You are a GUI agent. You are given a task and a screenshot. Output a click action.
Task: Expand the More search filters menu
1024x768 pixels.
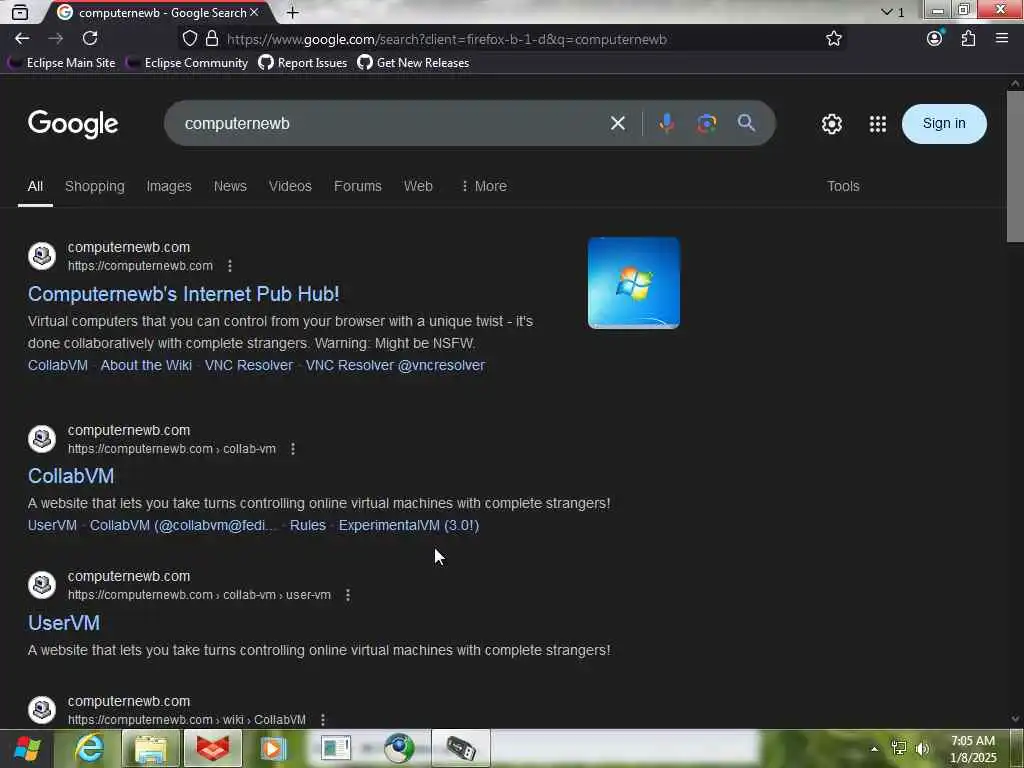[483, 186]
